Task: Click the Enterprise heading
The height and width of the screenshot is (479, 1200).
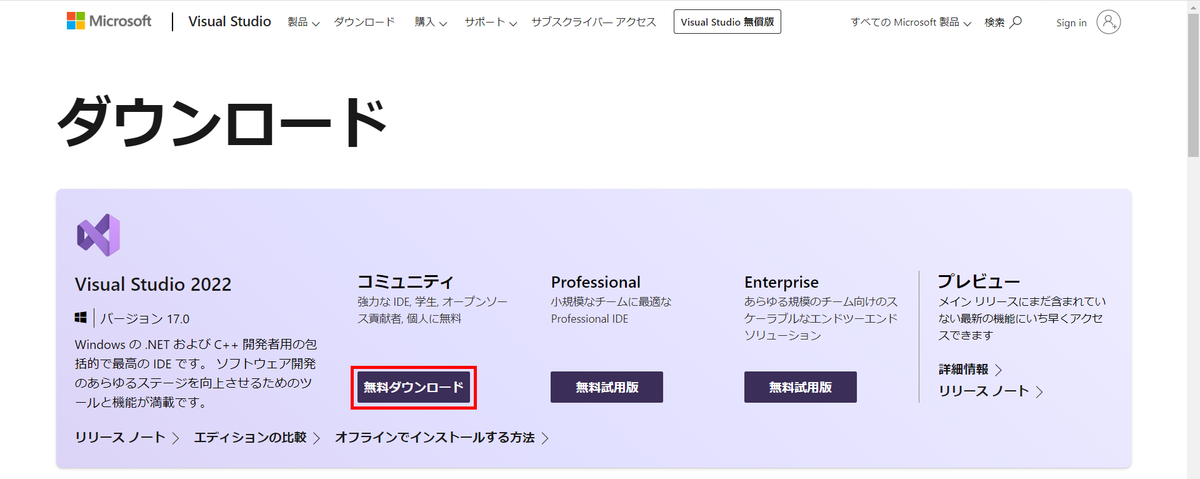Action: (782, 282)
